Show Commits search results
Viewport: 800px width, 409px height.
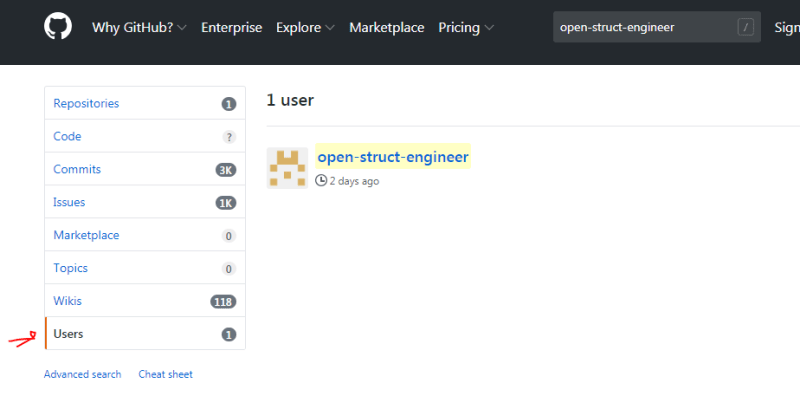click(145, 169)
